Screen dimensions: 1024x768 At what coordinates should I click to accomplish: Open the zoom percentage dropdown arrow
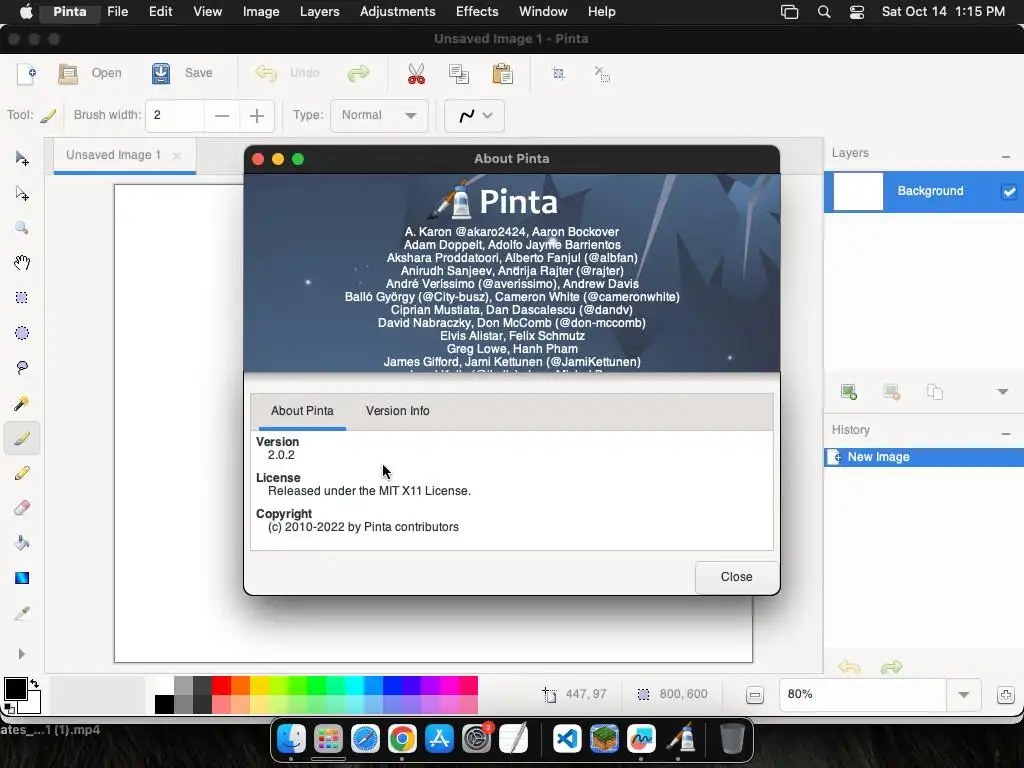[x=963, y=694]
